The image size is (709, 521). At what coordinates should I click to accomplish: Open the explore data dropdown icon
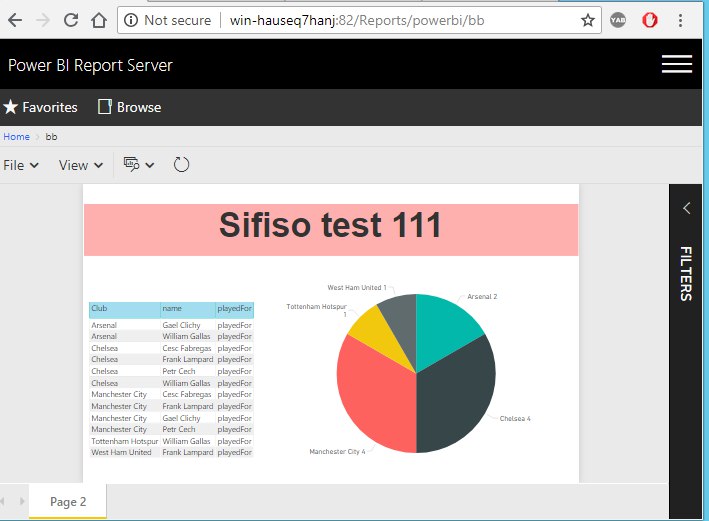139,165
